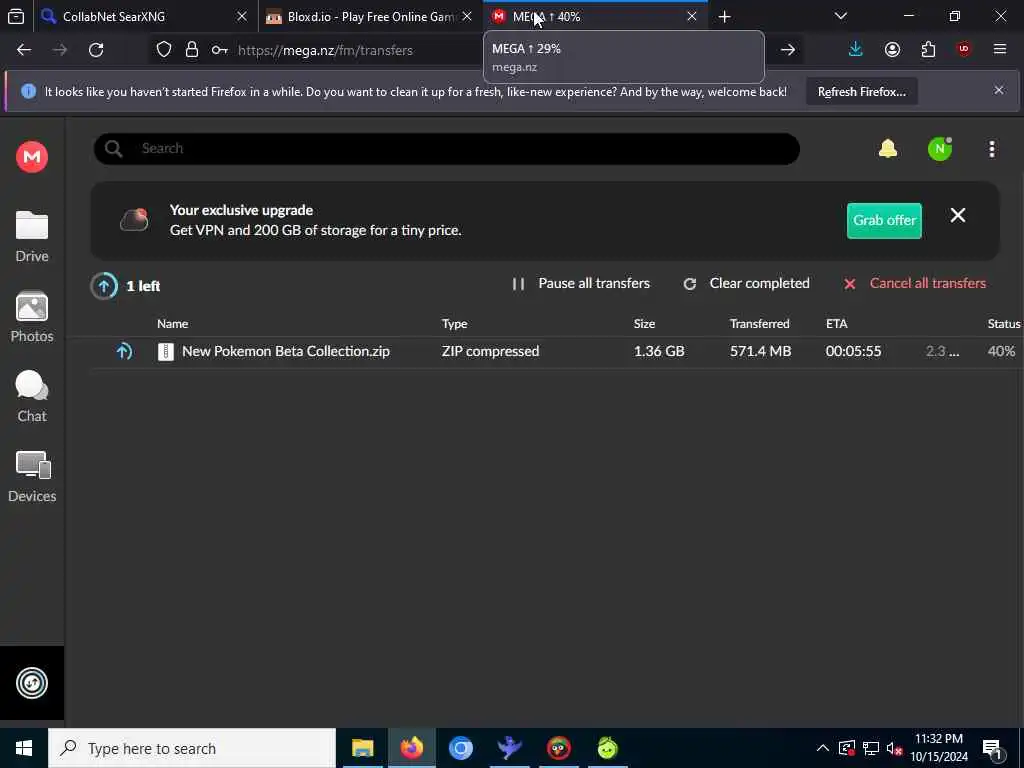Close the CollabNet SearXNG tab

pos(242,17)
